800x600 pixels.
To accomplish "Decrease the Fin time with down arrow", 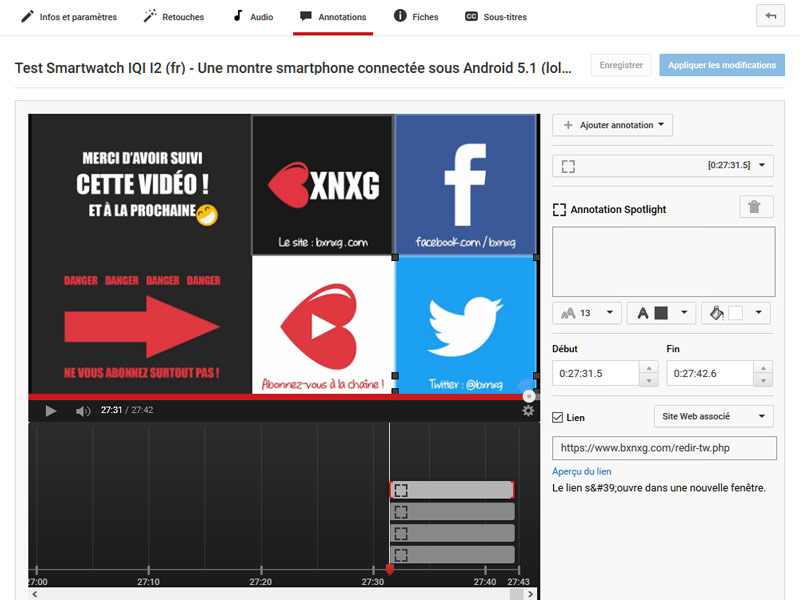I will (x=763, y=380).
